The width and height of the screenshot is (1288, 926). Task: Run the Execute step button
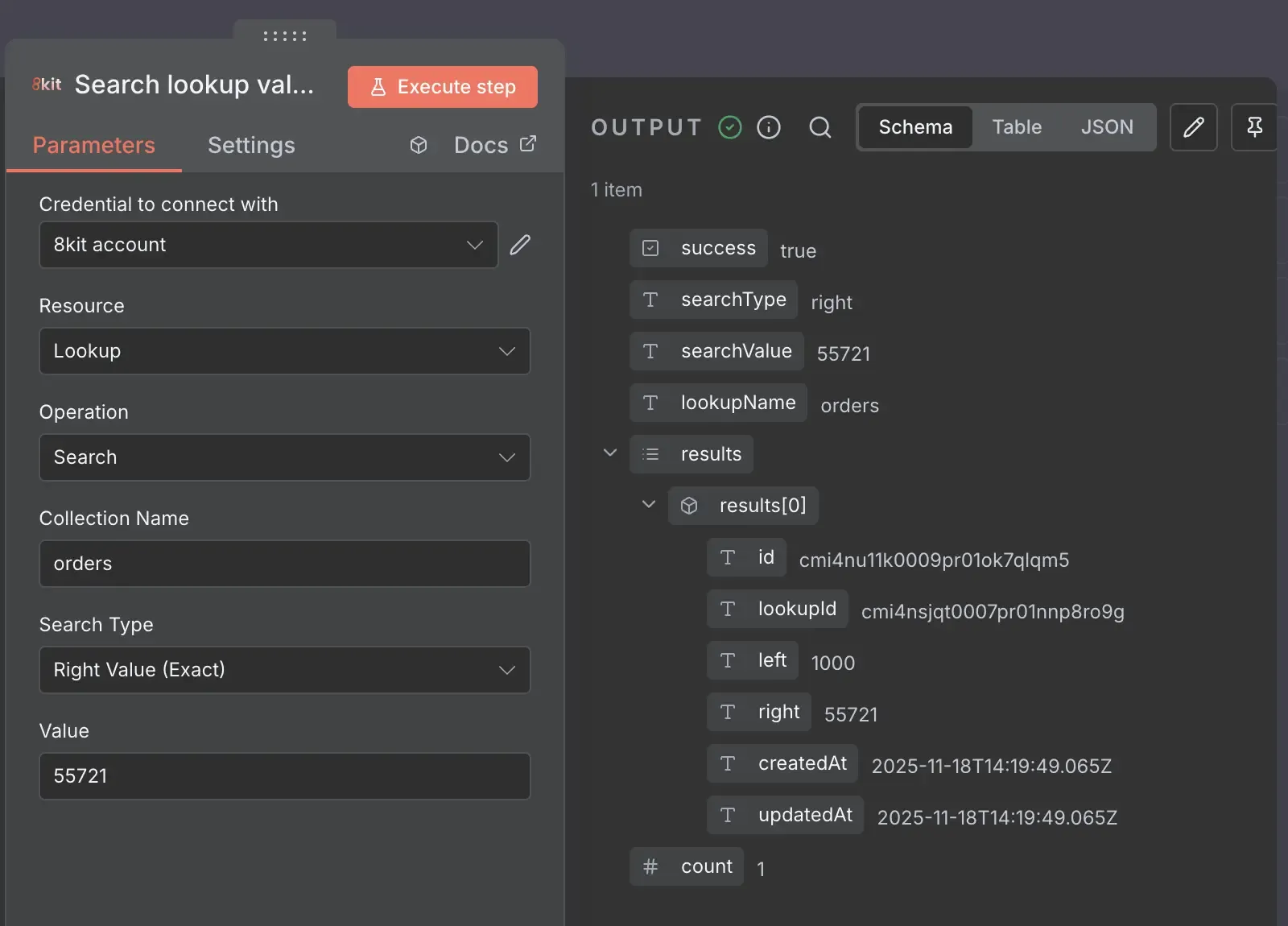[x=443, y=87]
